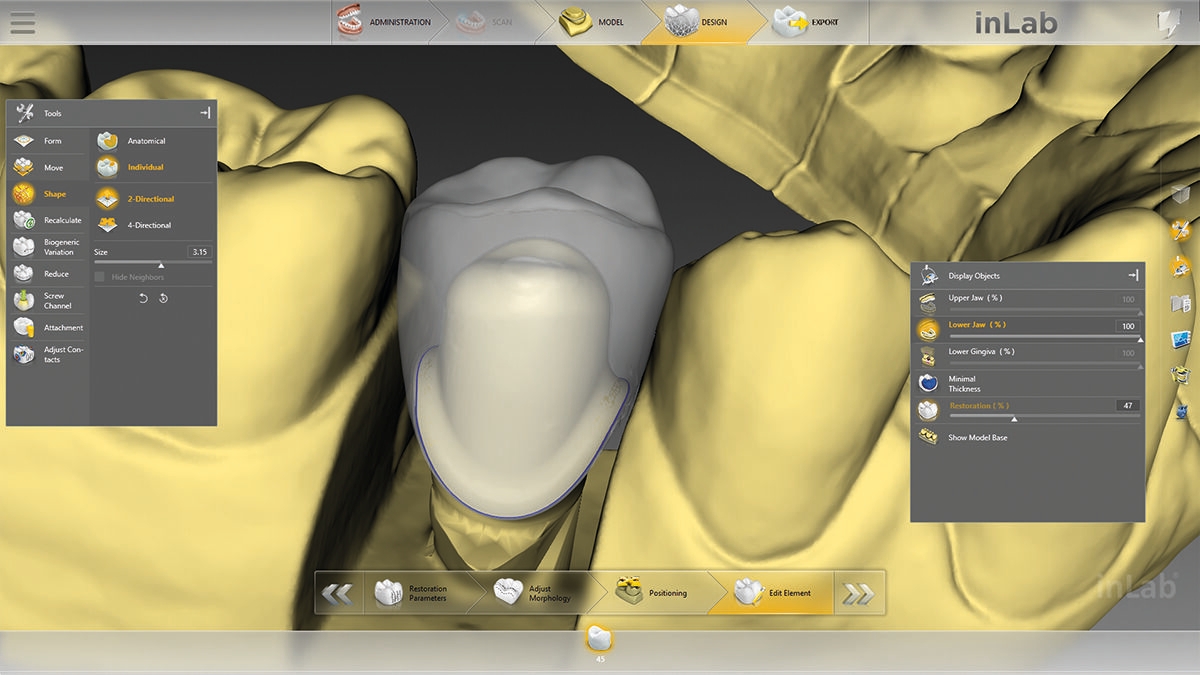Select the Move tool icon
The height and width of the screenshot is (675, 1200).
(25, 167)
